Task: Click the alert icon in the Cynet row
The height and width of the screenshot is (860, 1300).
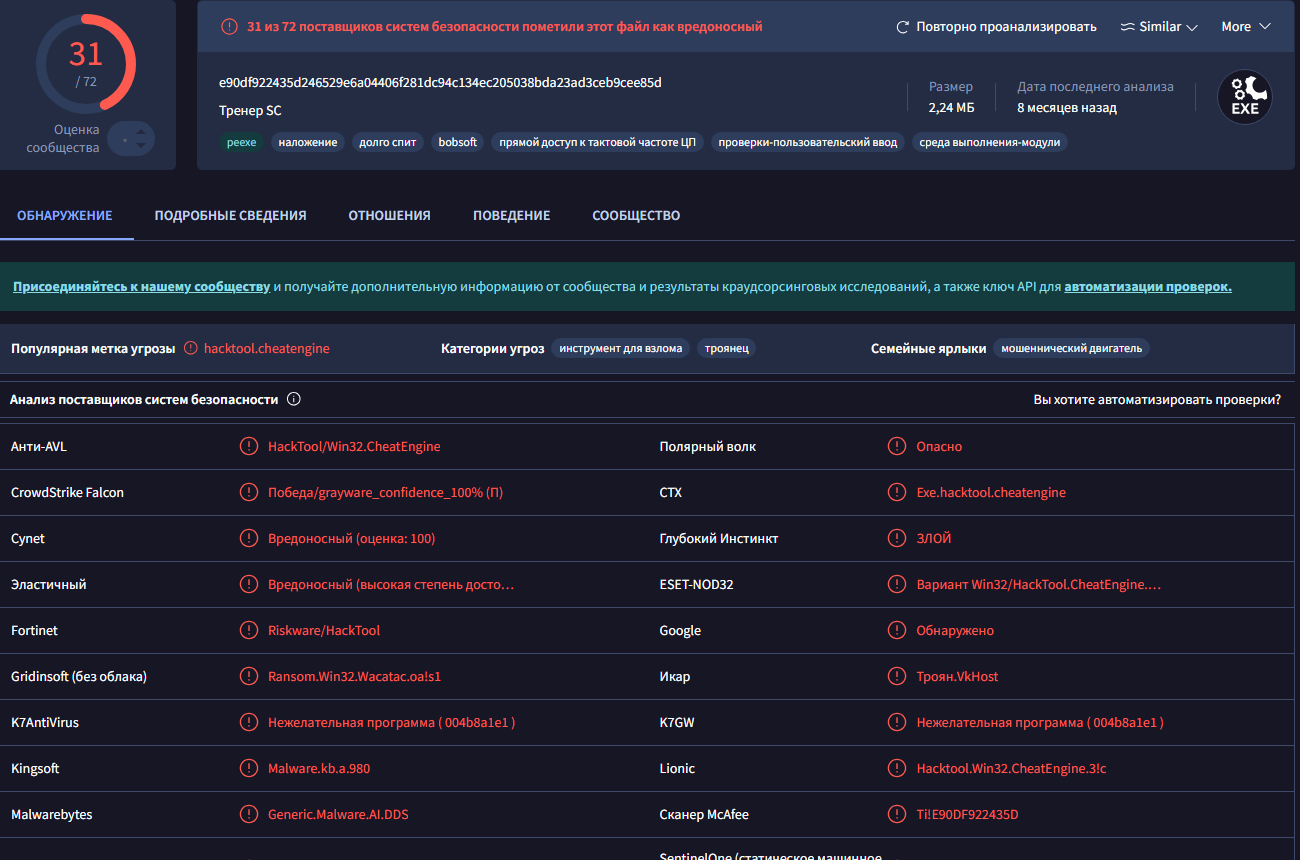Action: click(x=248, y=538)
